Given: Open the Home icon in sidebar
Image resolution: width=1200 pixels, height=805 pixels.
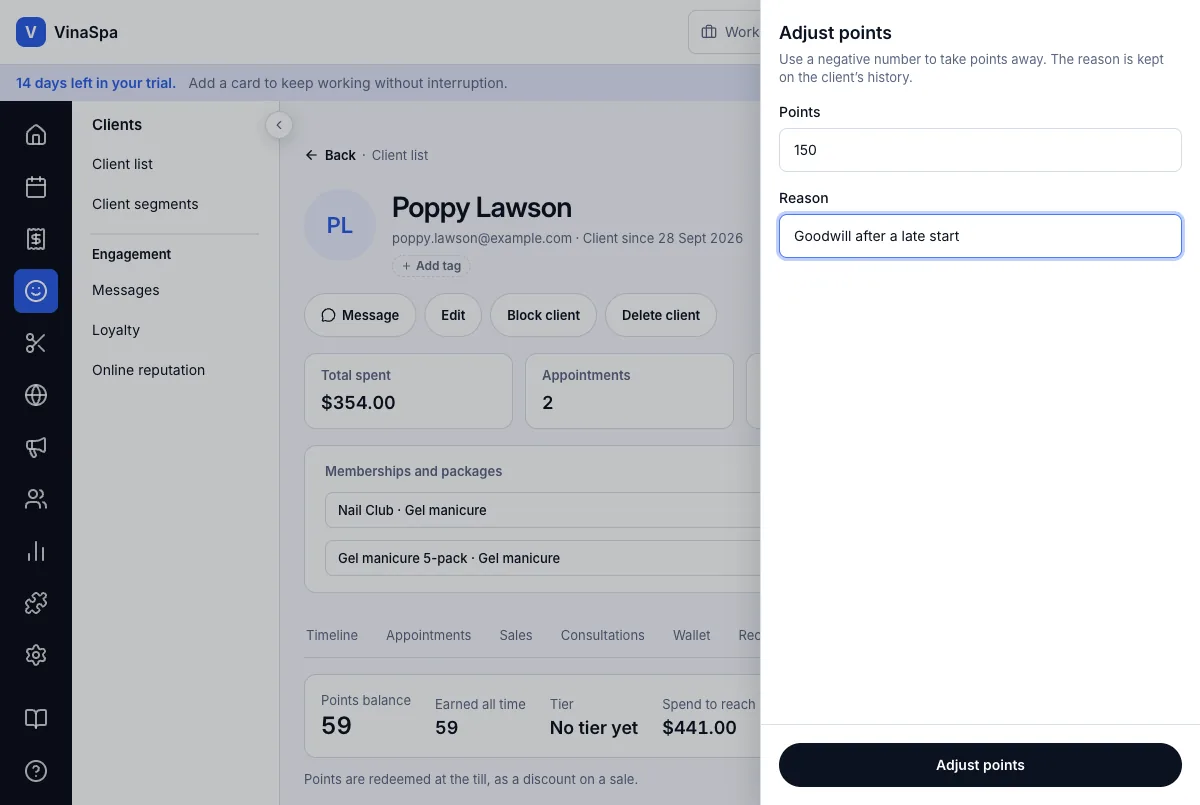Looking at the screenshot, I should [x=36, y=135].
